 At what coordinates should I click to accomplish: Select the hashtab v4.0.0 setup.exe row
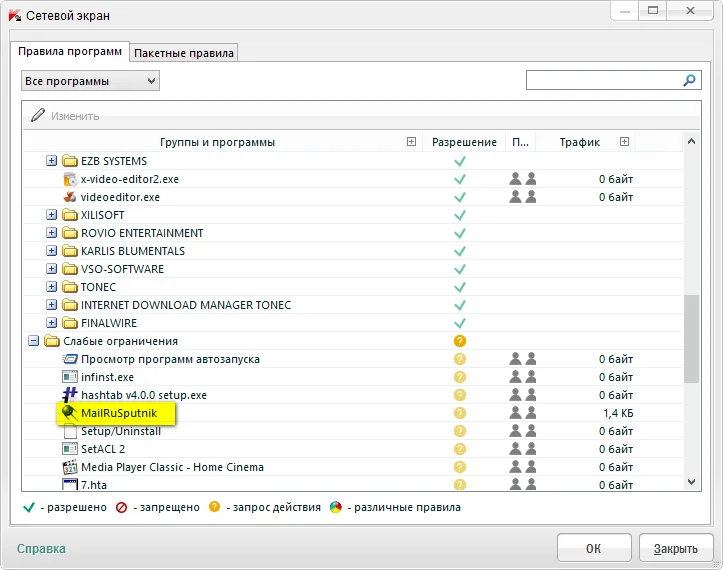(x=353, y=395)
